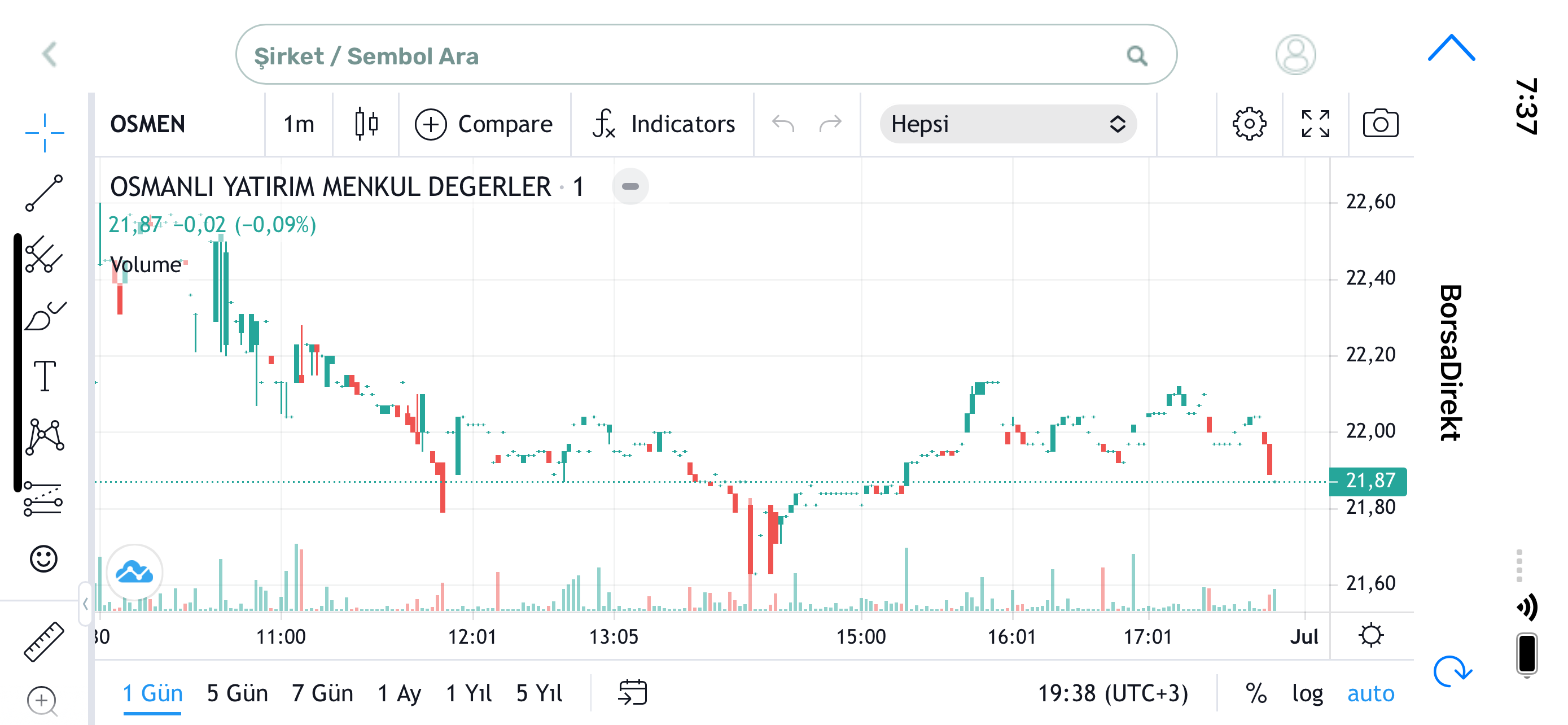Select the crosshair cursor tool
The height and width of the screenshot is (725, 1568).
click(x=45, y=132)
